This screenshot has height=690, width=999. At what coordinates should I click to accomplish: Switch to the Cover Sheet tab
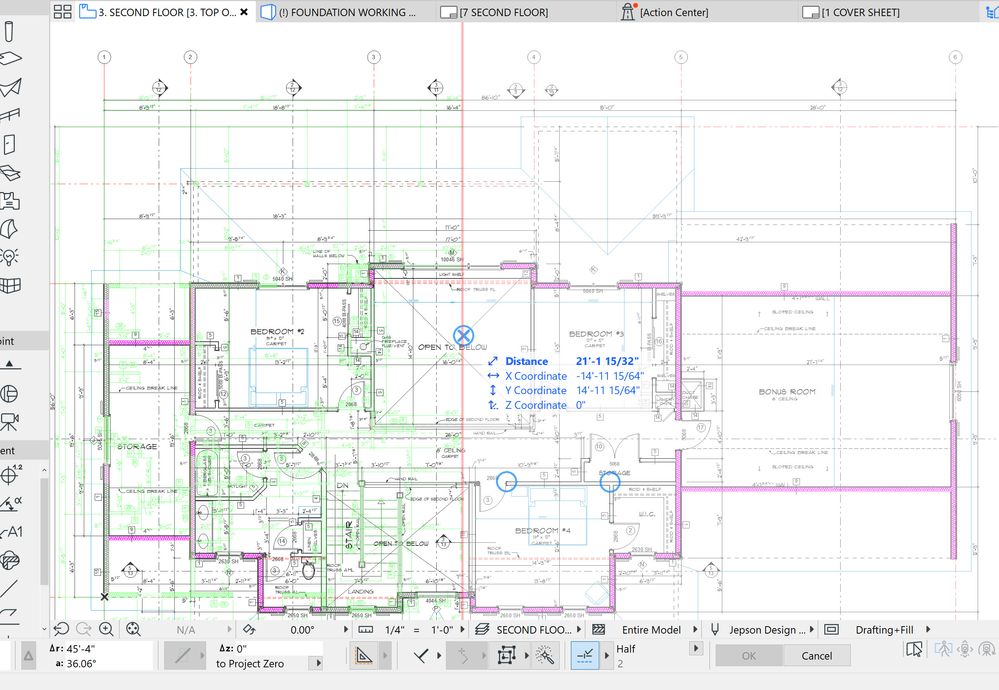point(858,12)
